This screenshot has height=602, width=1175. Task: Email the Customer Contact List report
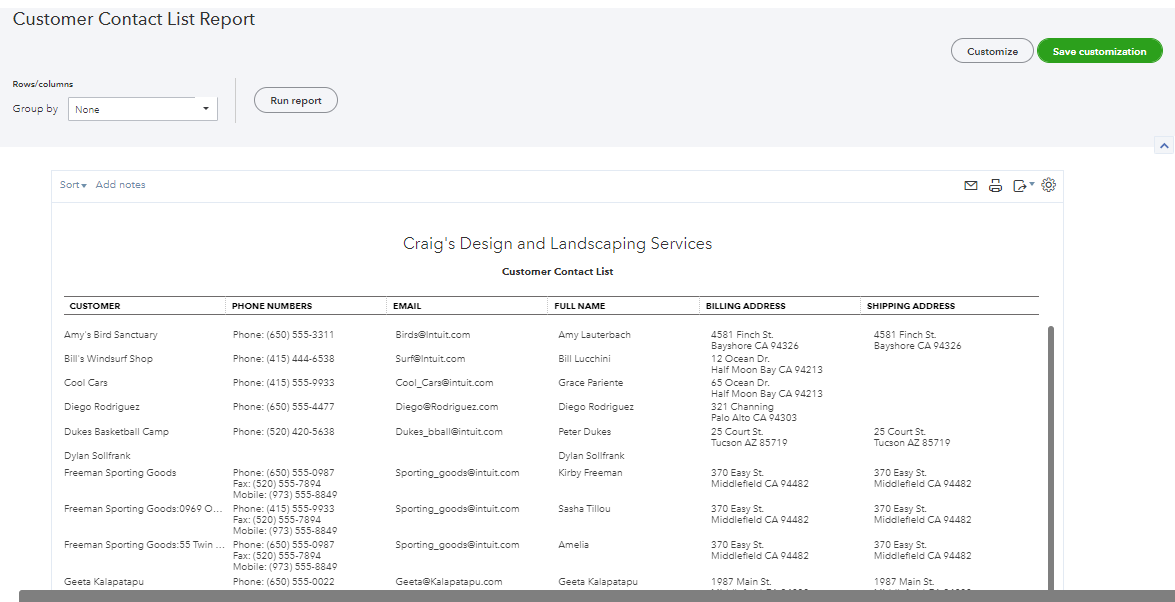tap(970, 185)
